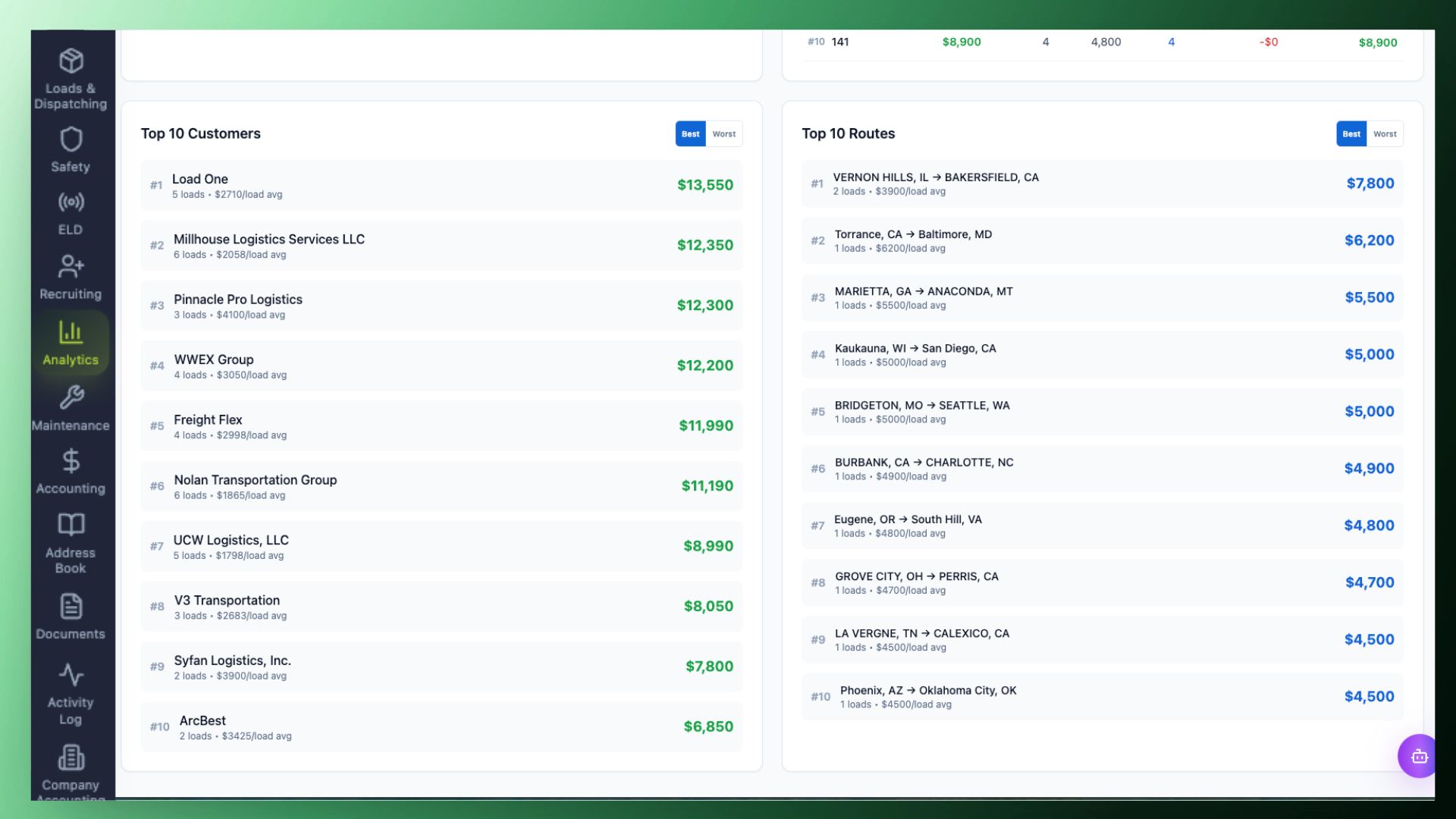1456x819 pixels.
Task: Open the purple chatbot assistant button
Action: click(1417, 756)
